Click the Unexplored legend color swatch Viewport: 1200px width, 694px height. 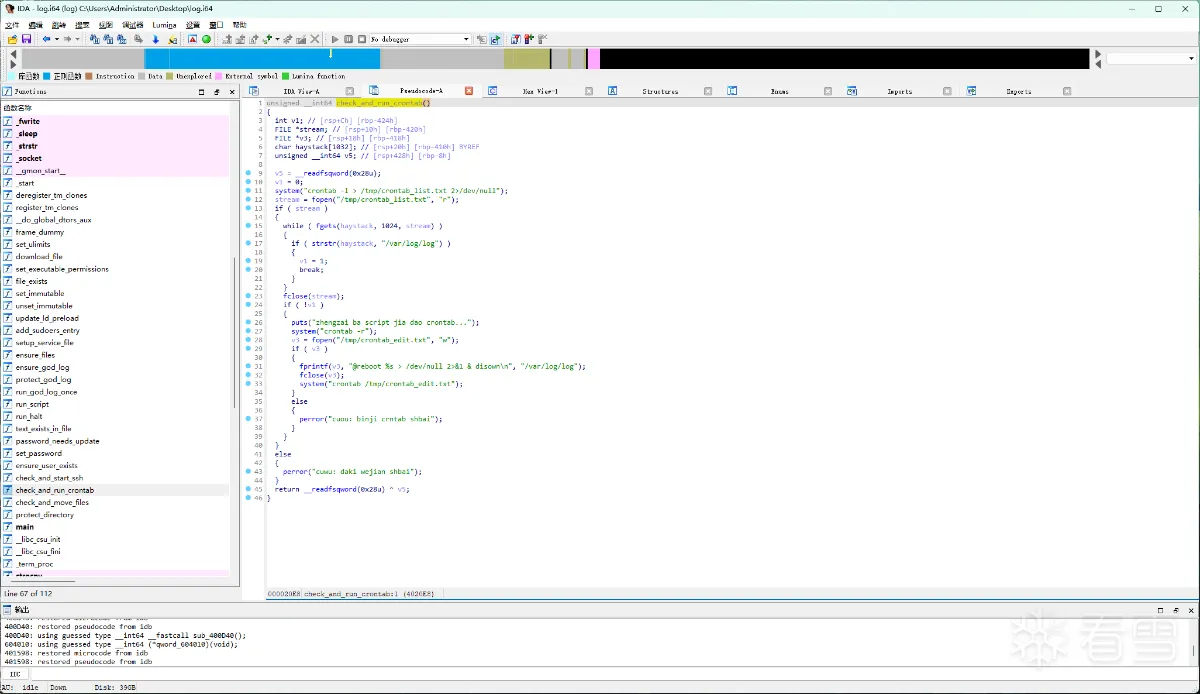pos(170,76)
